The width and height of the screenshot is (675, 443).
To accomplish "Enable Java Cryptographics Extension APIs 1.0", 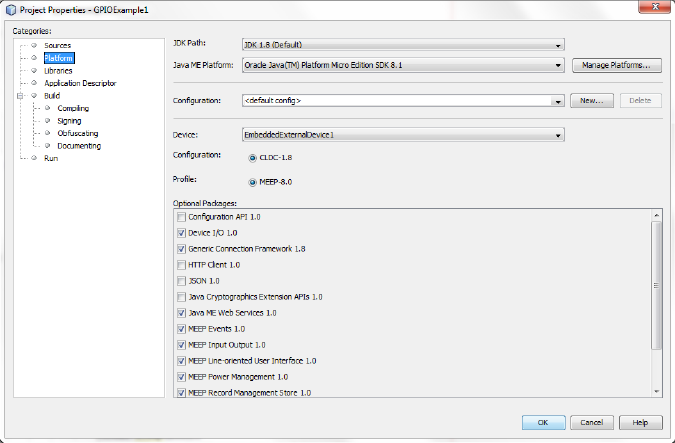I will pos(181,297).
